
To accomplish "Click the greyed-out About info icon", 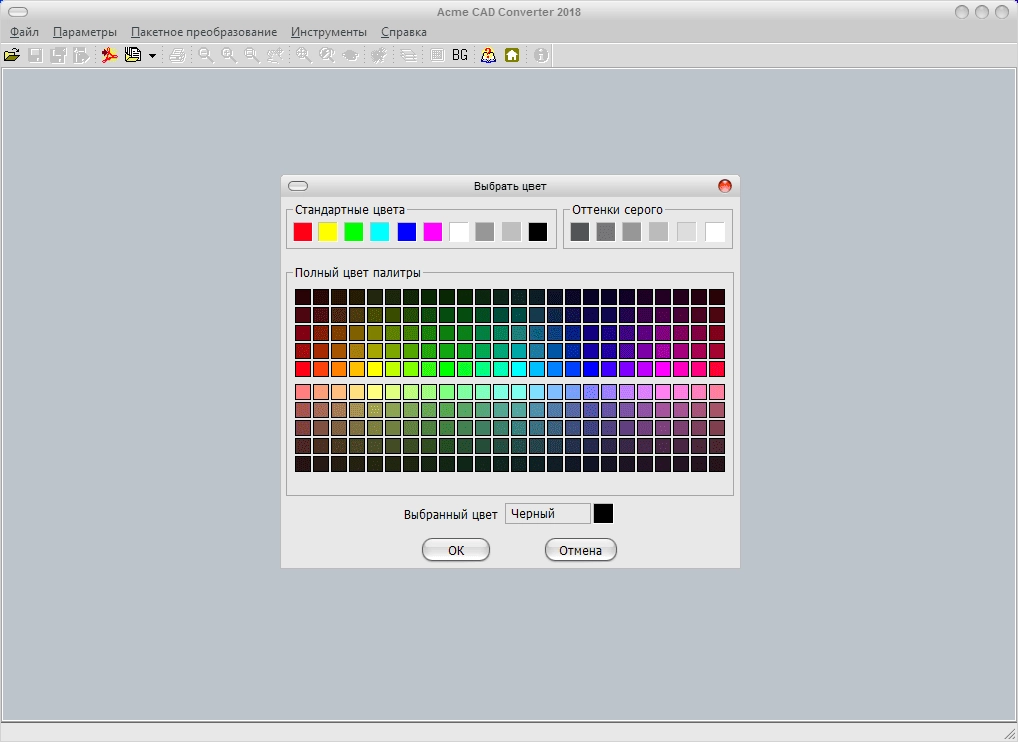I will (541, 55).
